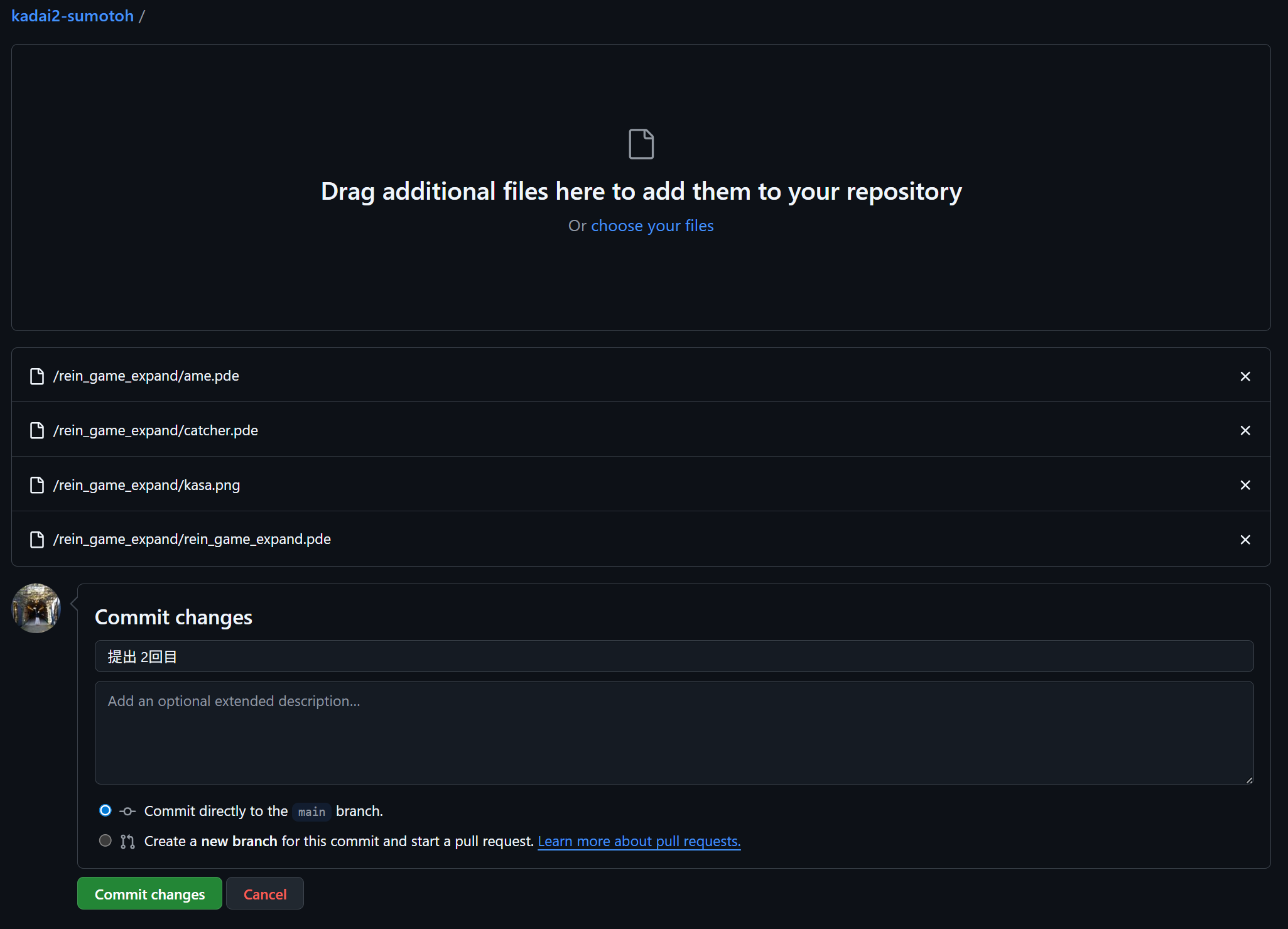The height and width of the screenshot is (929, 1288).
Task: Open the choose your files link
Action: tap(652, 225)
